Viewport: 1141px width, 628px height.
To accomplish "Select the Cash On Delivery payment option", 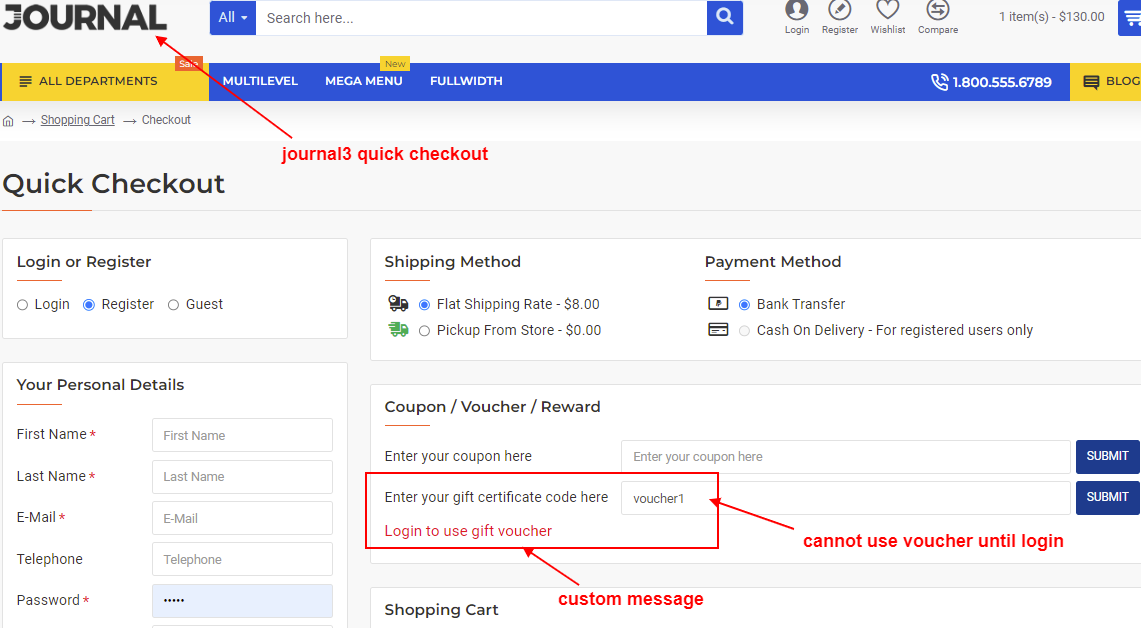I will [x=743, y=329].
